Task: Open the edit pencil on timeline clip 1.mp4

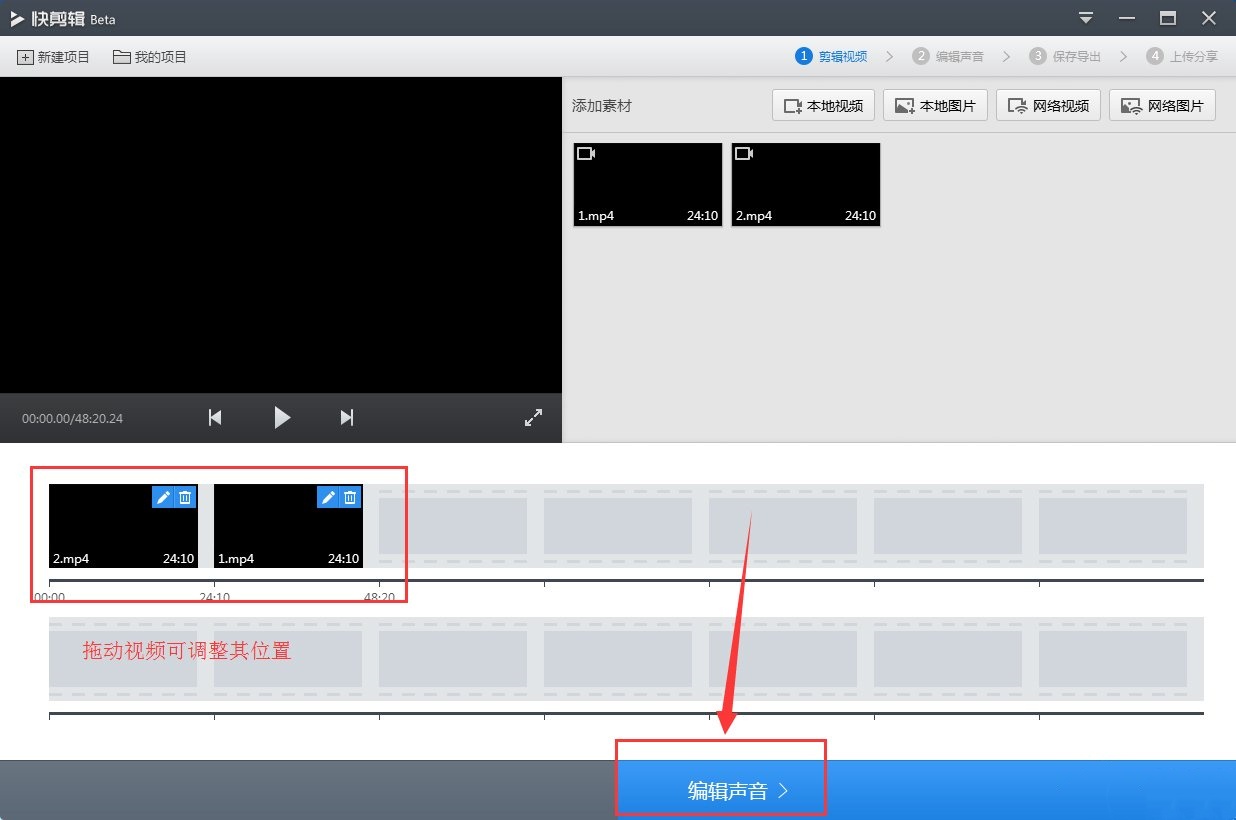Action: (328, 497)
